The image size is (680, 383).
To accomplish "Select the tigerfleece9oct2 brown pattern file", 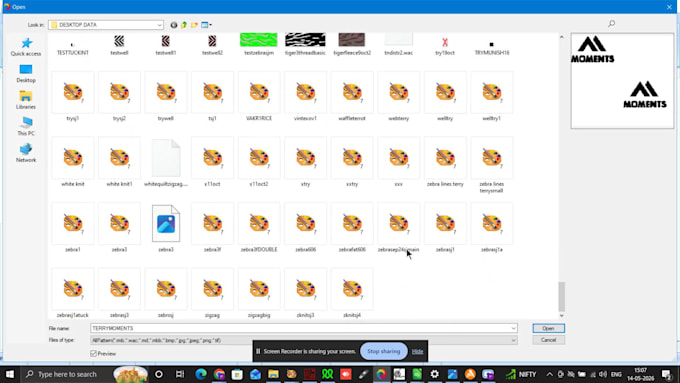I will (352, 43).
